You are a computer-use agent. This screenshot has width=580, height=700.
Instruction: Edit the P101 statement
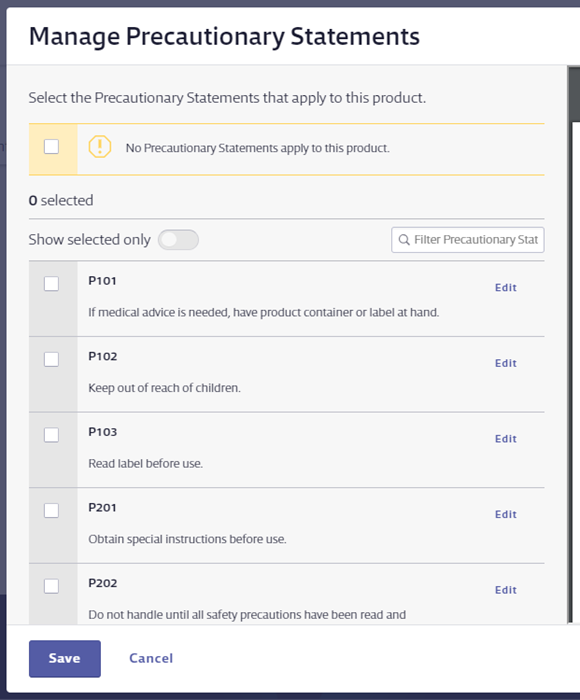click(505, 288)
